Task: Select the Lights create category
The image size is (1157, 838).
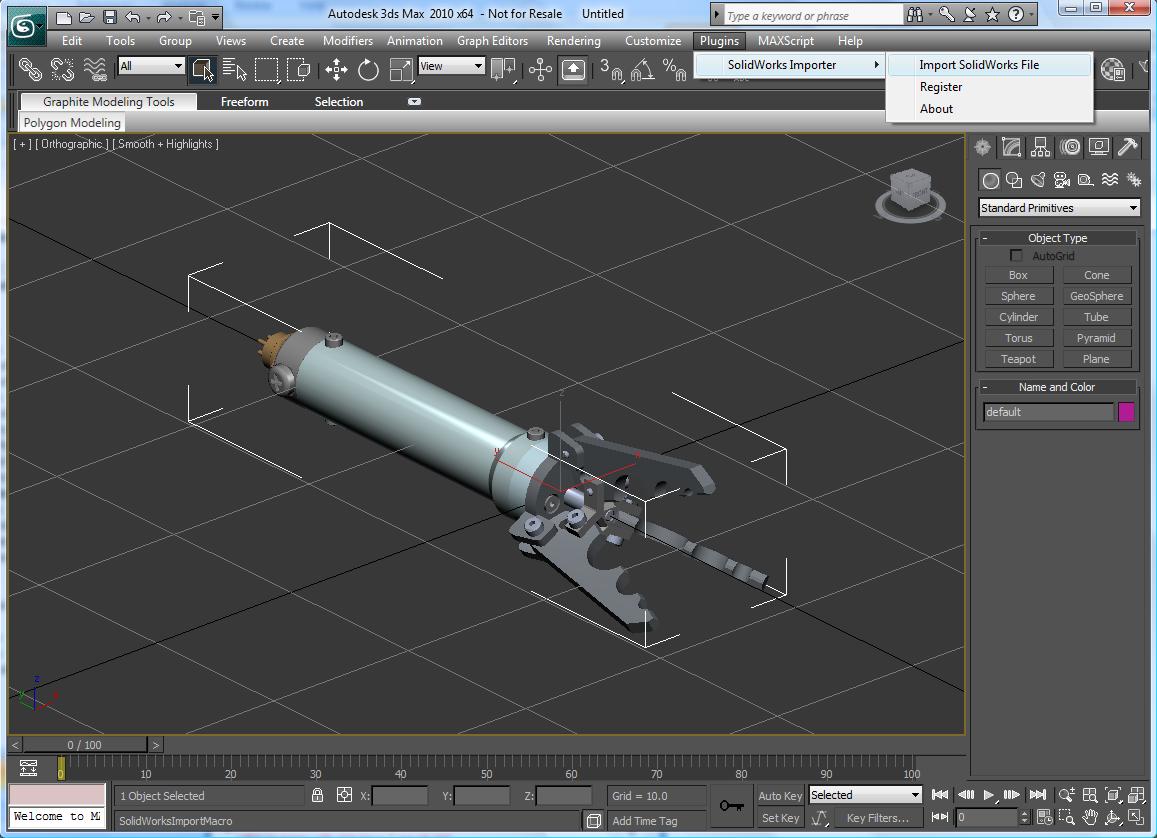Action: coord(1038,180)
